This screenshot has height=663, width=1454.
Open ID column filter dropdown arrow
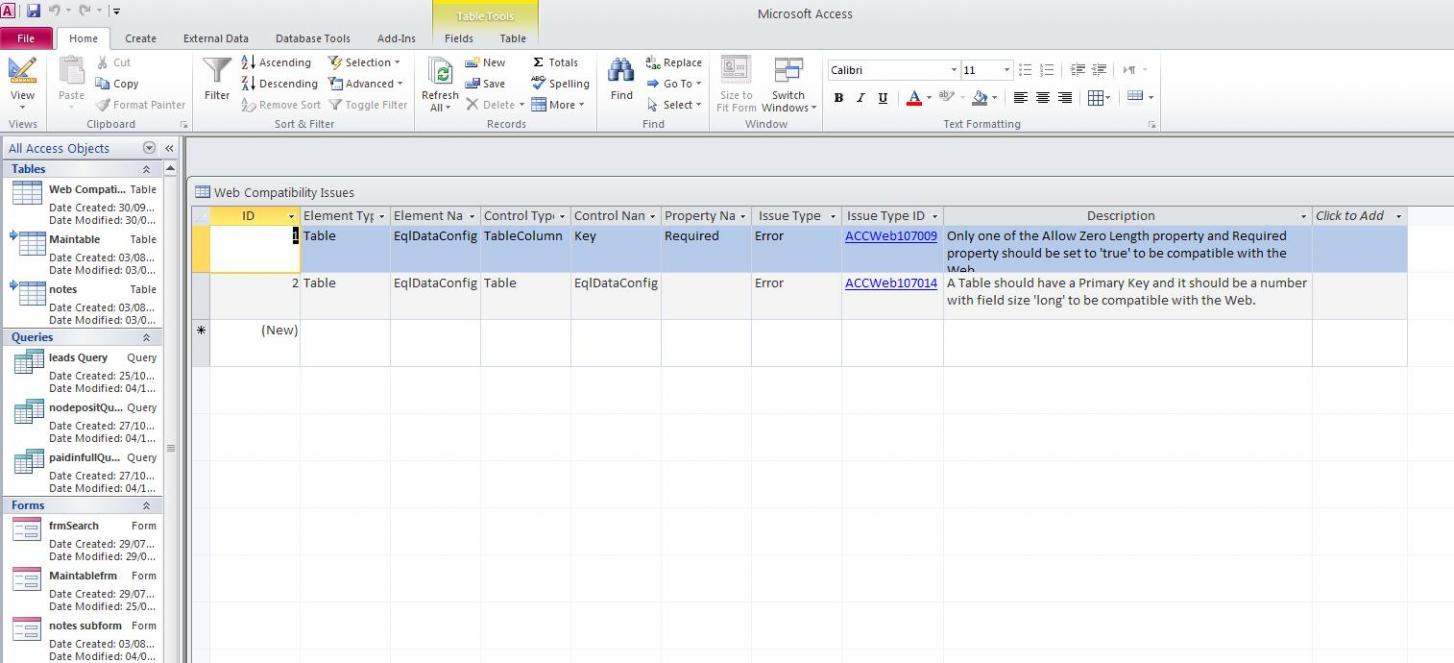click(292, 216)
